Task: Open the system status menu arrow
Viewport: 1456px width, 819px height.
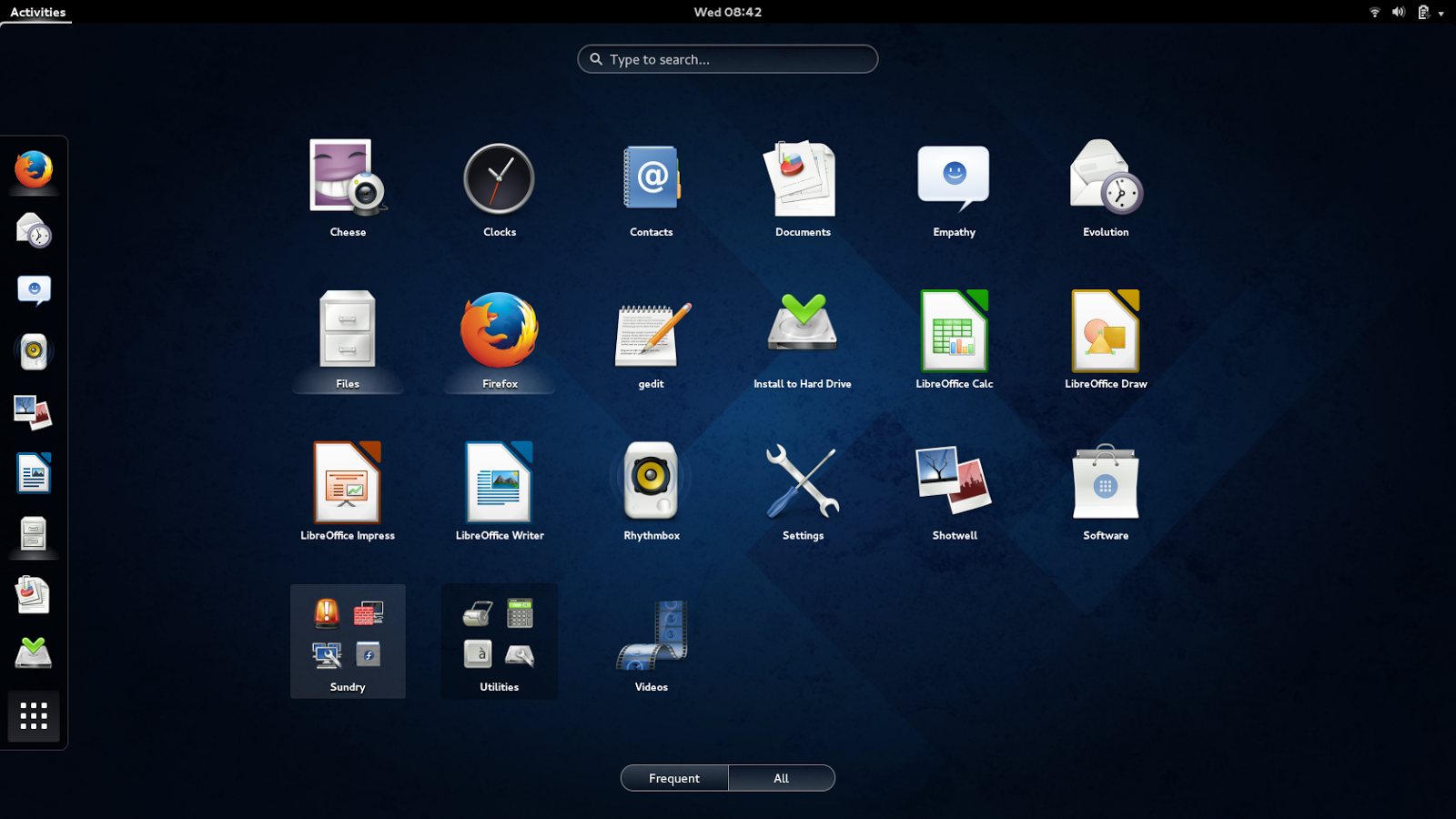Action: 1442,12
